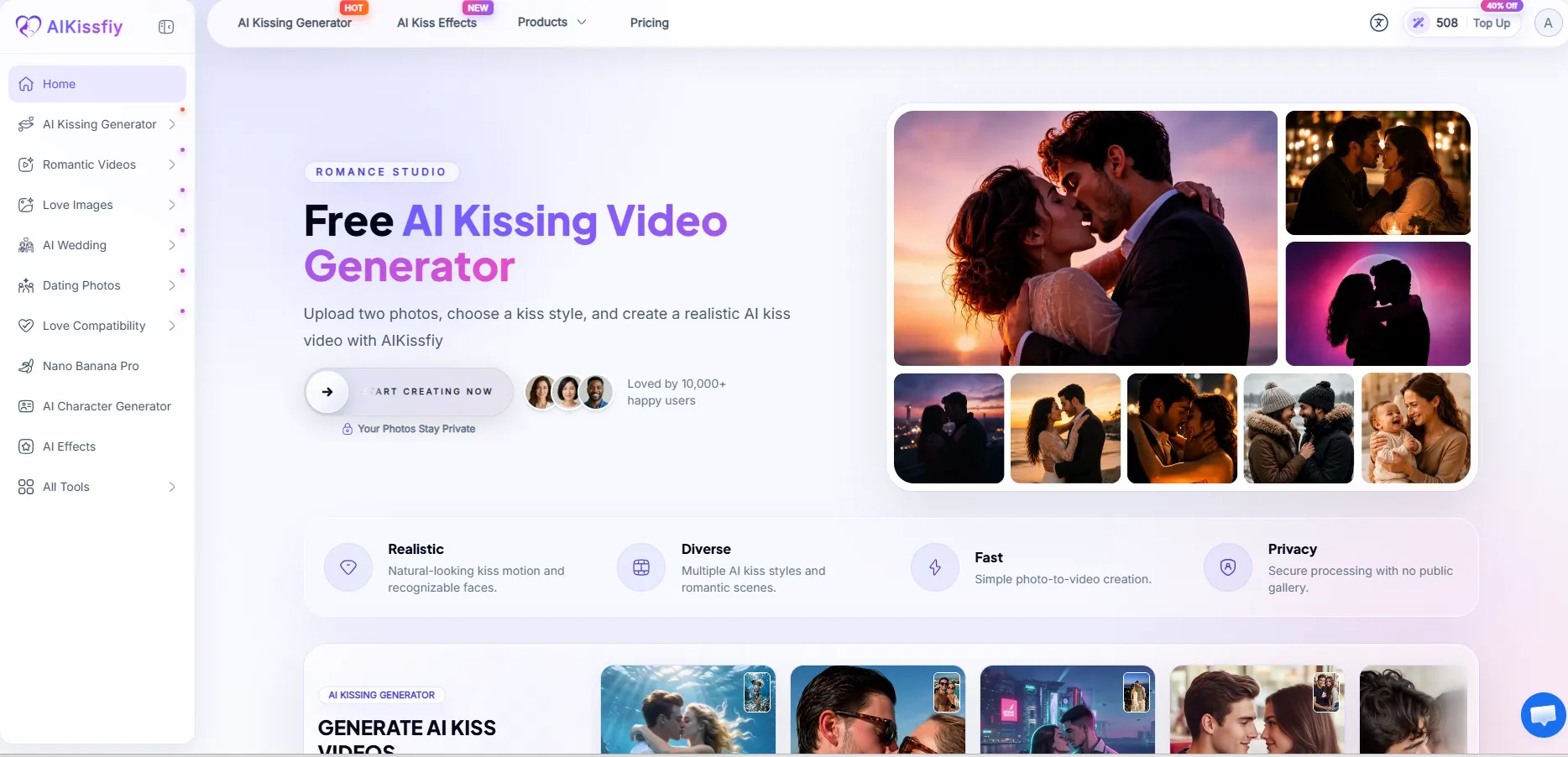Screen dimensions: 1568x757
Task: Open the account avatar A
Action: (x=1548, y=23)
